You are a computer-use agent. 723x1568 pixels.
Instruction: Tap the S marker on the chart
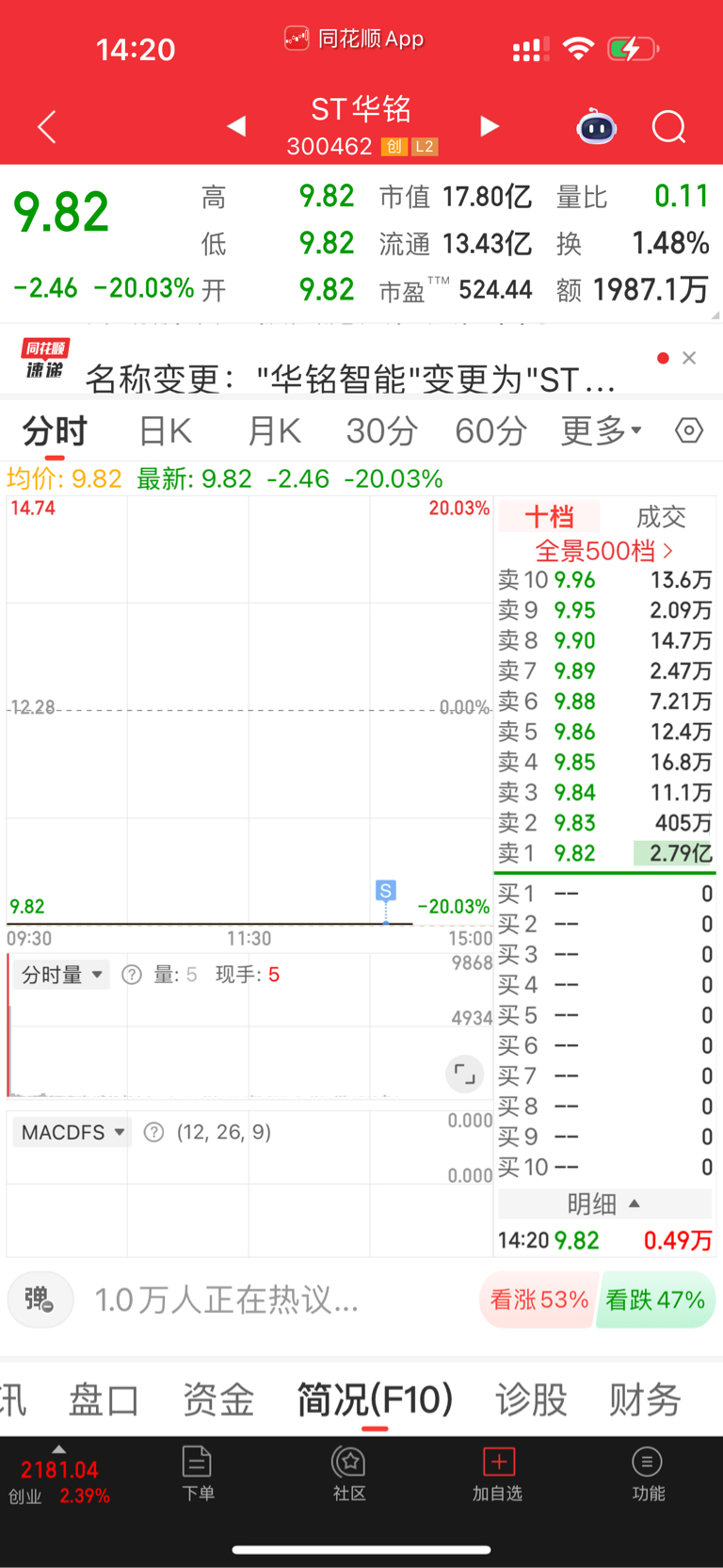point(385,890)
